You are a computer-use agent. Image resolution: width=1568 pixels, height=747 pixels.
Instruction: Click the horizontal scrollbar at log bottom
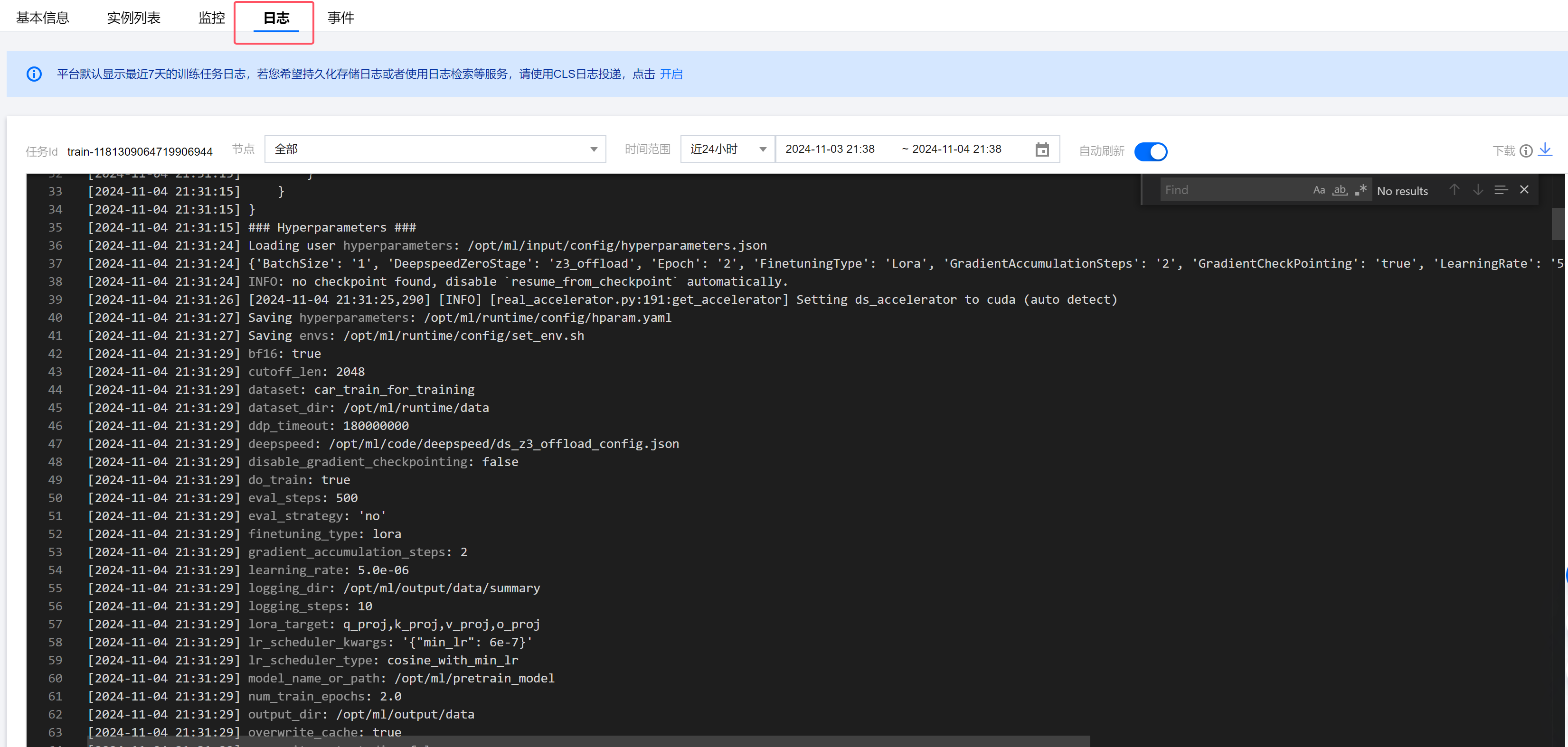(x=589, y=741)
